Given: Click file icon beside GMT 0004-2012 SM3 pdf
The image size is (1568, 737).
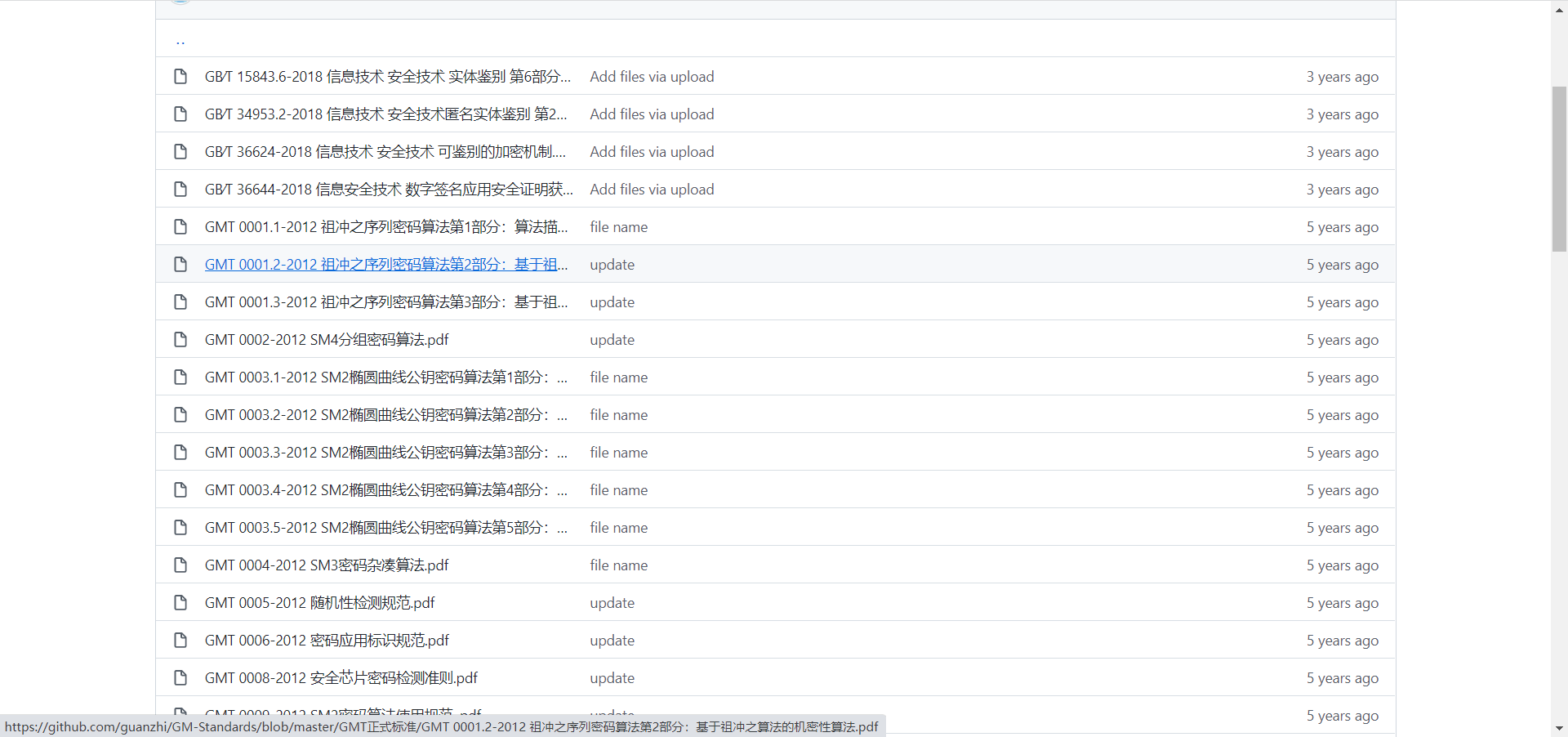Looking at the screenshot, I should click(180, 565).
